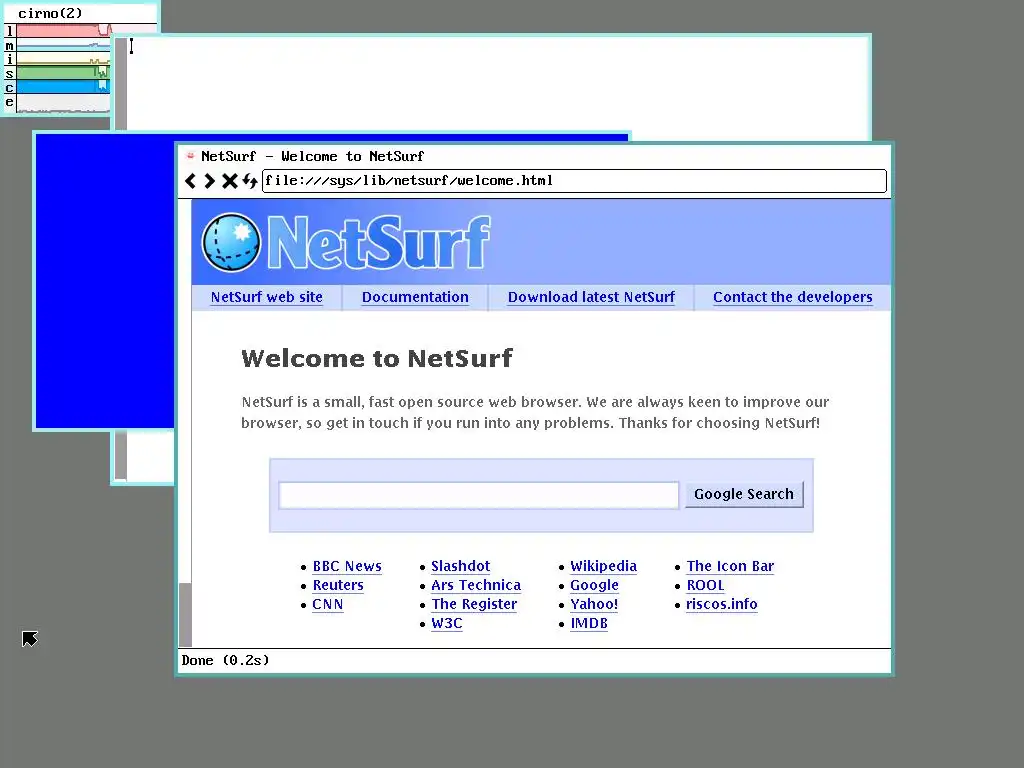Open the Download latest NetSurf link

(591, 297)
